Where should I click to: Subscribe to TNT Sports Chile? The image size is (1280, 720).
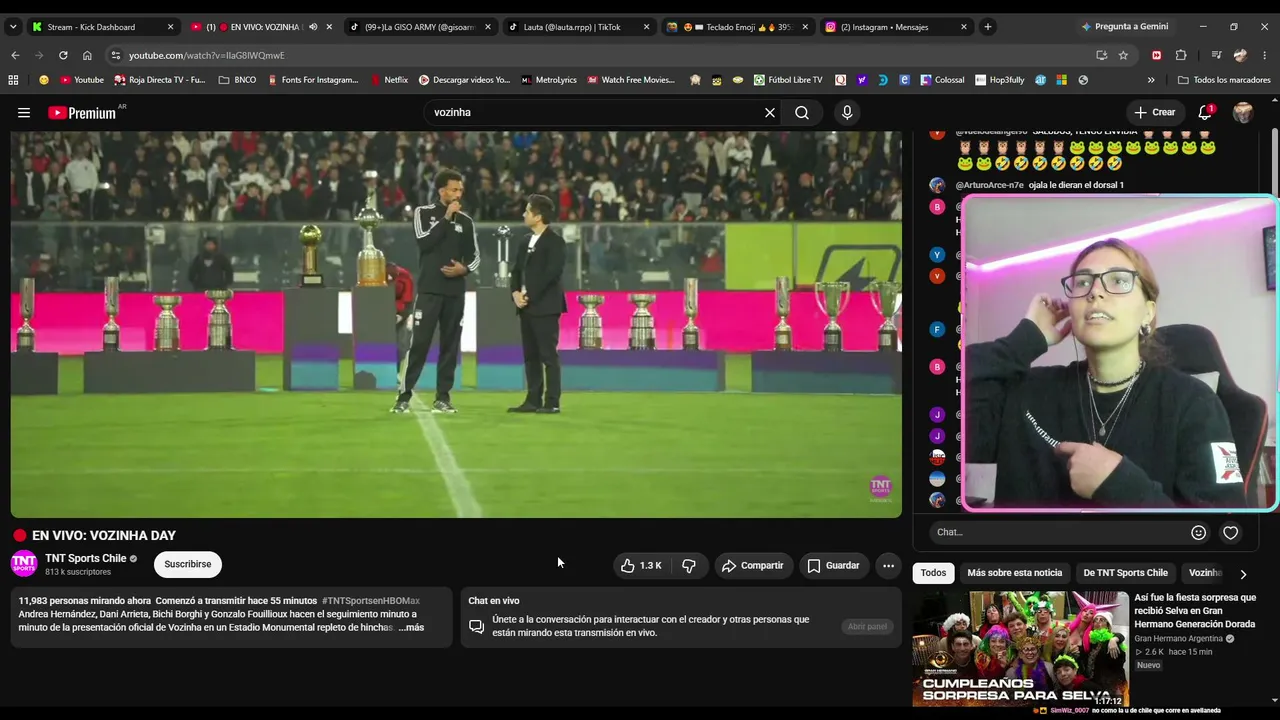point(188,564)
